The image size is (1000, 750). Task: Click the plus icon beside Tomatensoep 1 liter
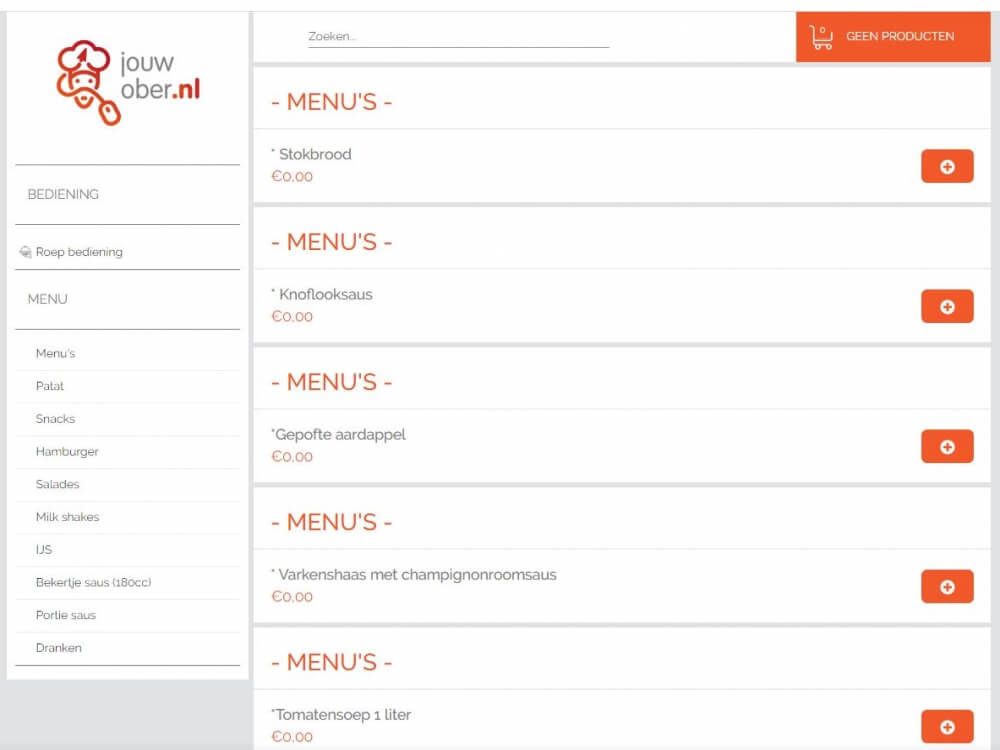[946, 727]
